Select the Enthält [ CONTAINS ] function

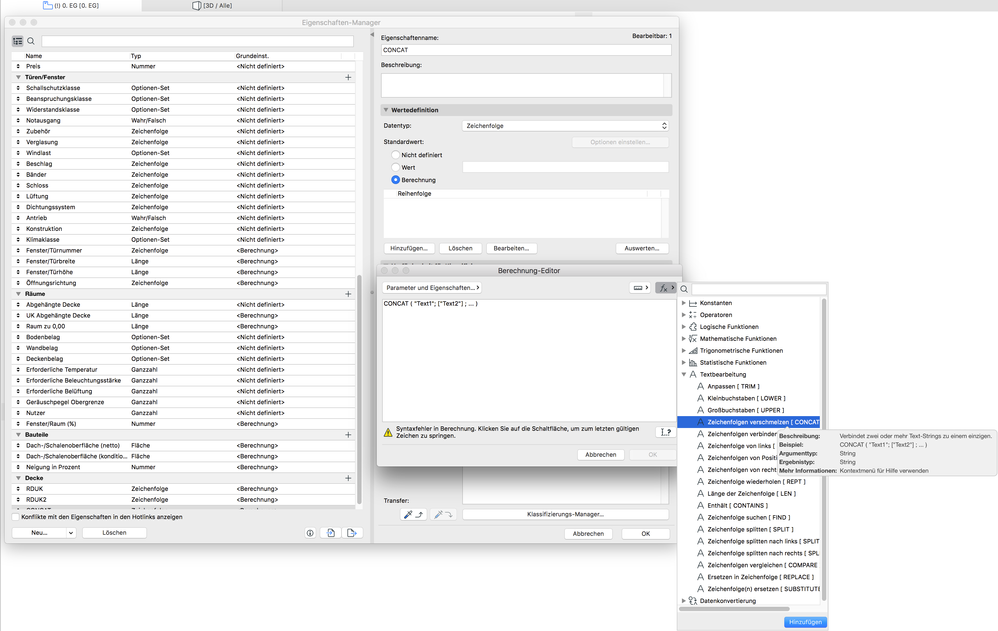click(x=738, y=506)
